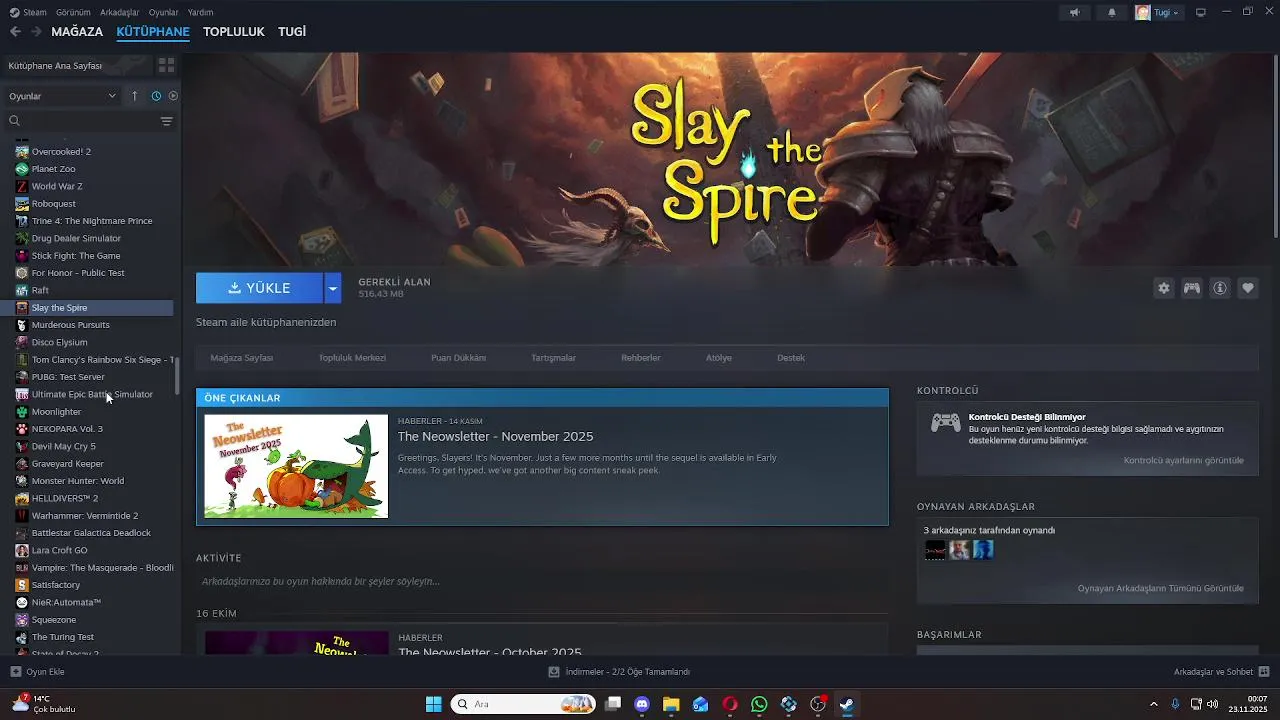Open the collections grid view icon
Viewport: 1280px width, 720px height.
click(x=166, y=65)
